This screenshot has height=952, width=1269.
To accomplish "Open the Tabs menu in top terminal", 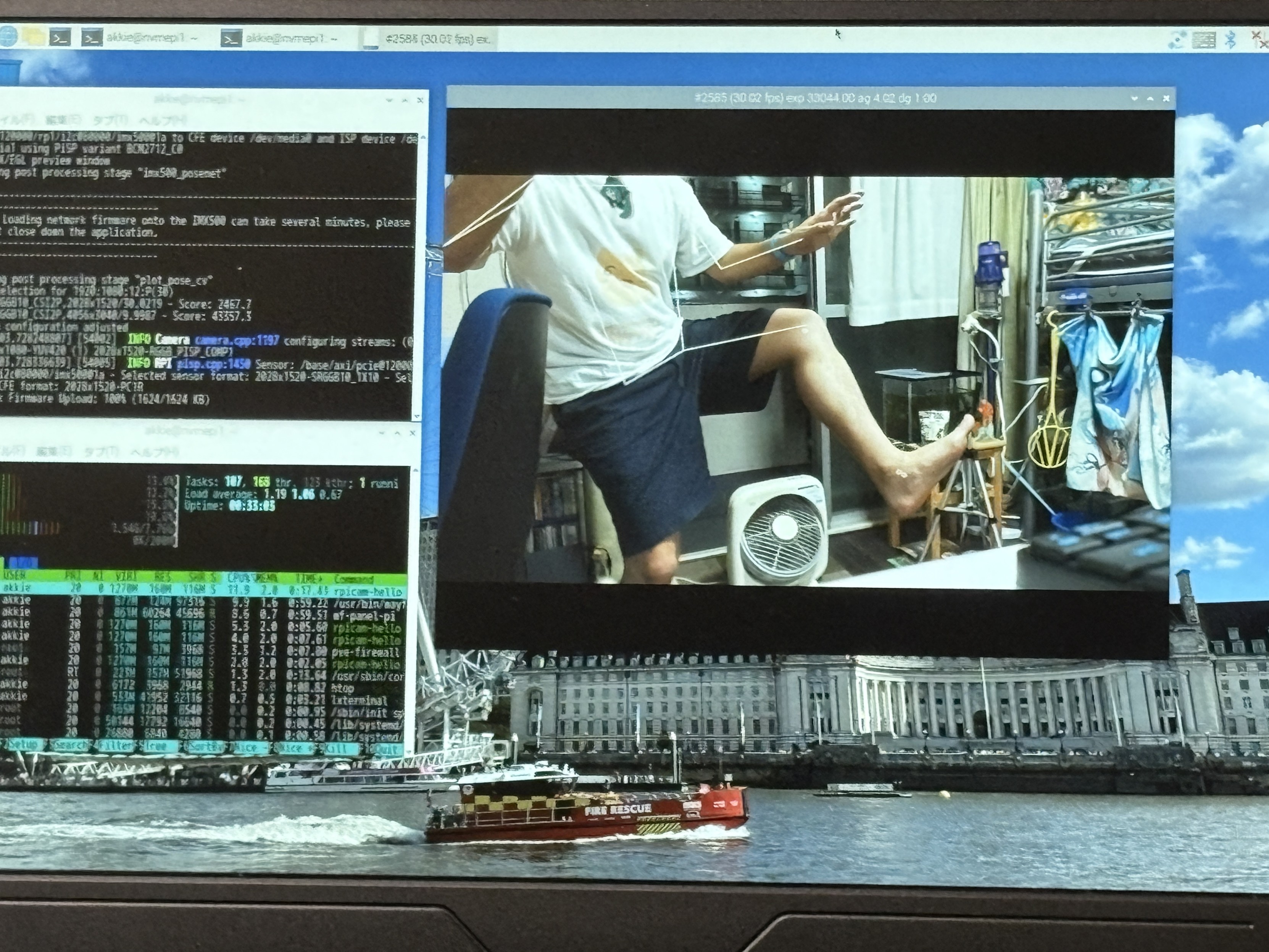I will pos(110,121).
